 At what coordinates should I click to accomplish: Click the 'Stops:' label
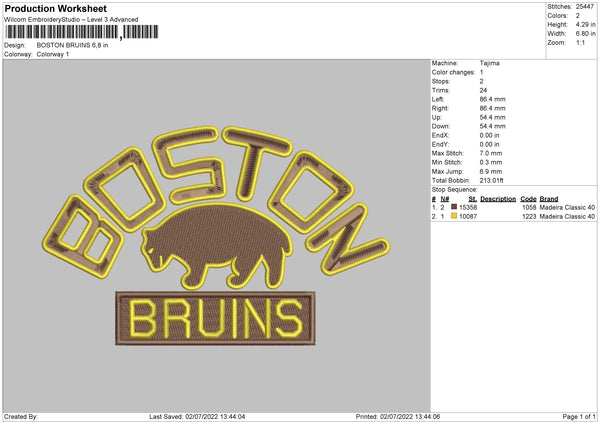pos(440,82)
